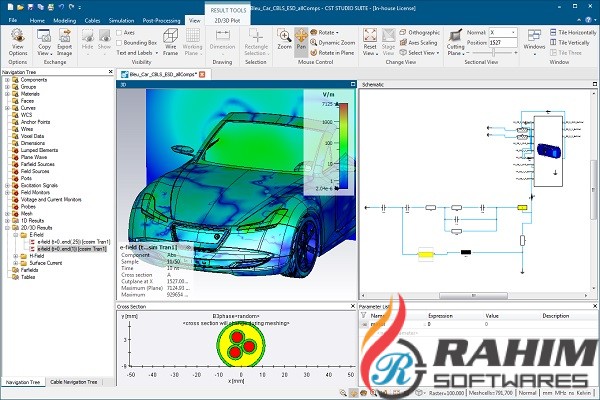The height and width of the screenshot is (400, 600).
Task: Select the Zoom mouse tool
Action: pyautogui.click(x=284, y=39)
